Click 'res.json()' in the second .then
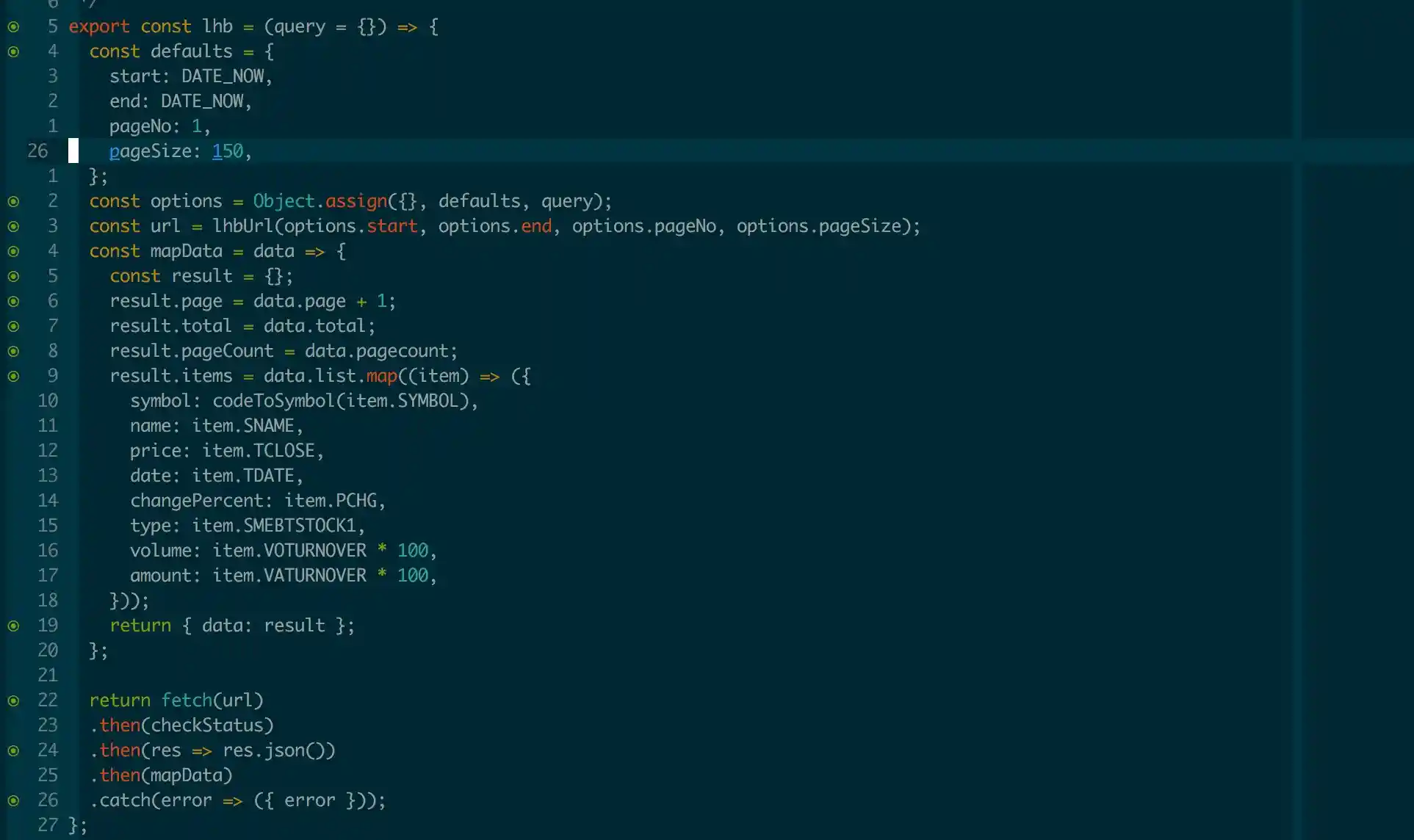1414x840 pixels. 274,750
